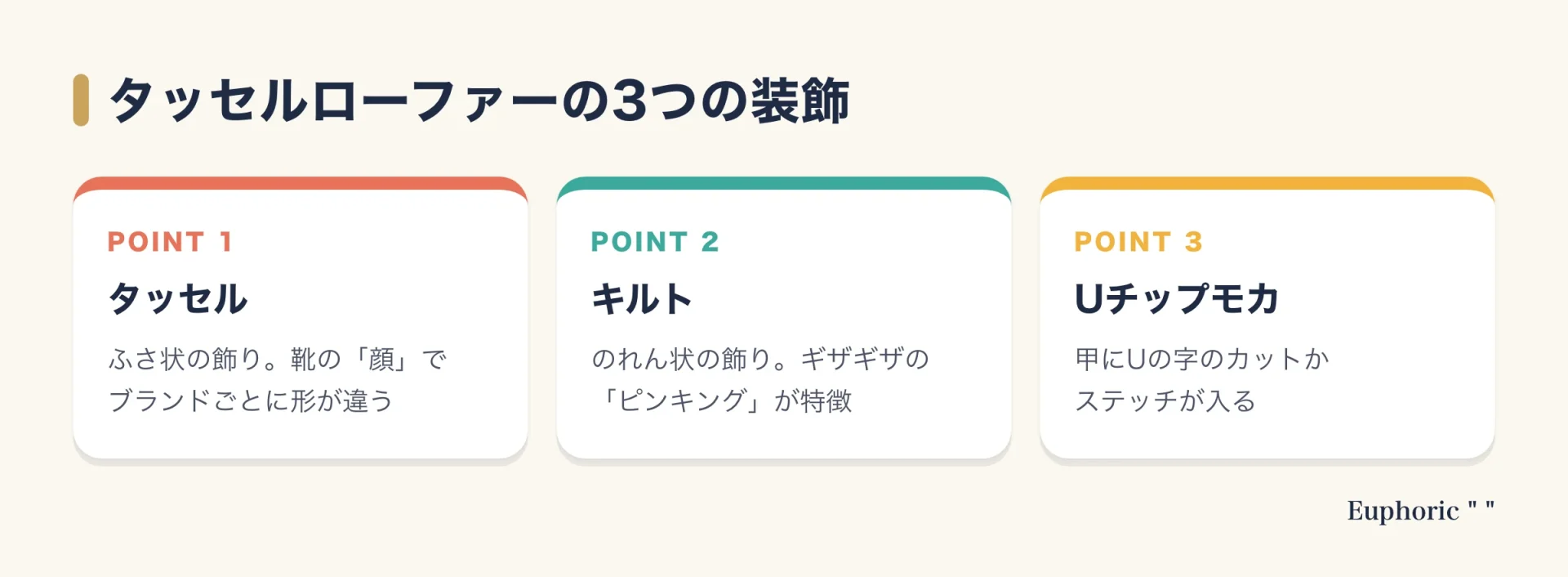This screenshot has height=577, width=1568.
Task: Click the POINT 1 label
Action: pos(170,242)
